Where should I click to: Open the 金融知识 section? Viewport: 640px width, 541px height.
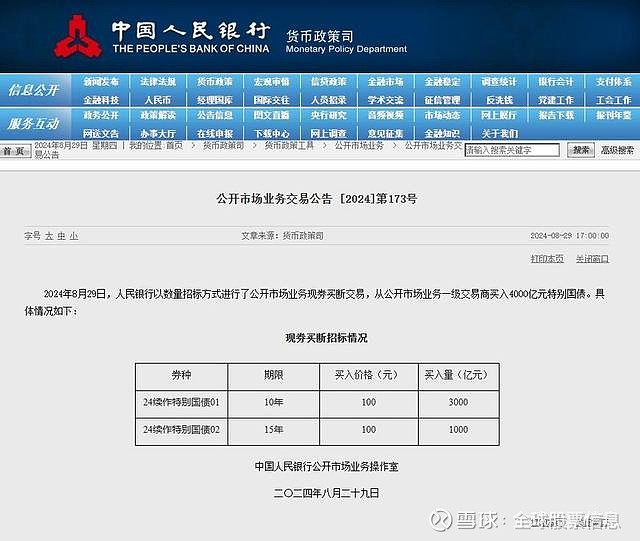point(442,134)
